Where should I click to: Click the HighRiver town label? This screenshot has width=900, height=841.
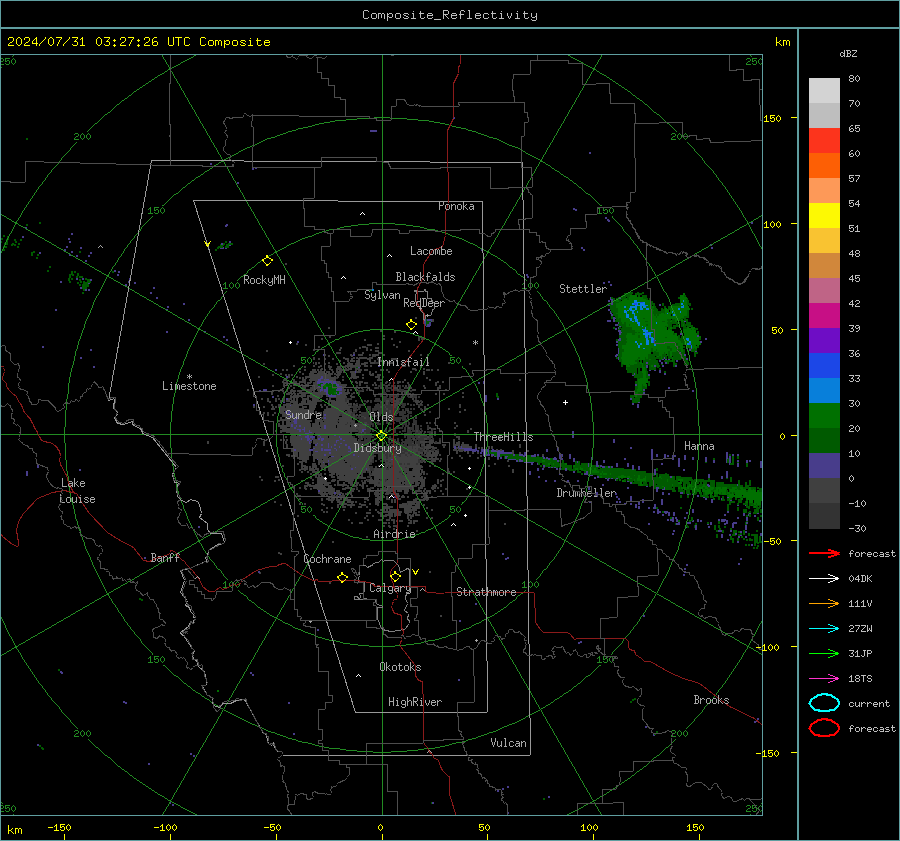[415, 702]
